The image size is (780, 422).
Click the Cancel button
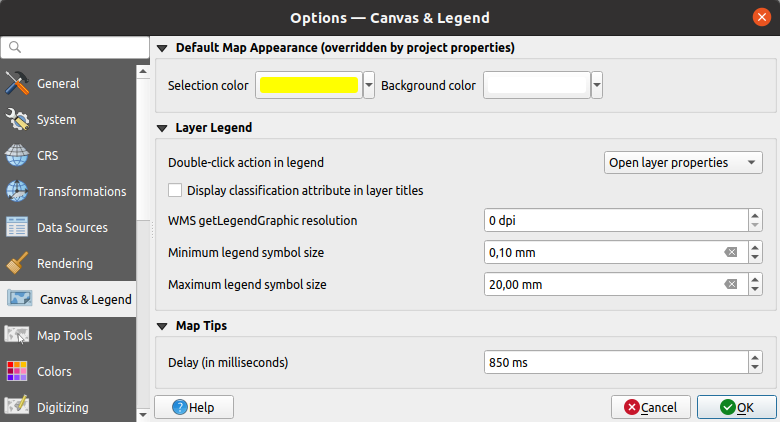650,407
